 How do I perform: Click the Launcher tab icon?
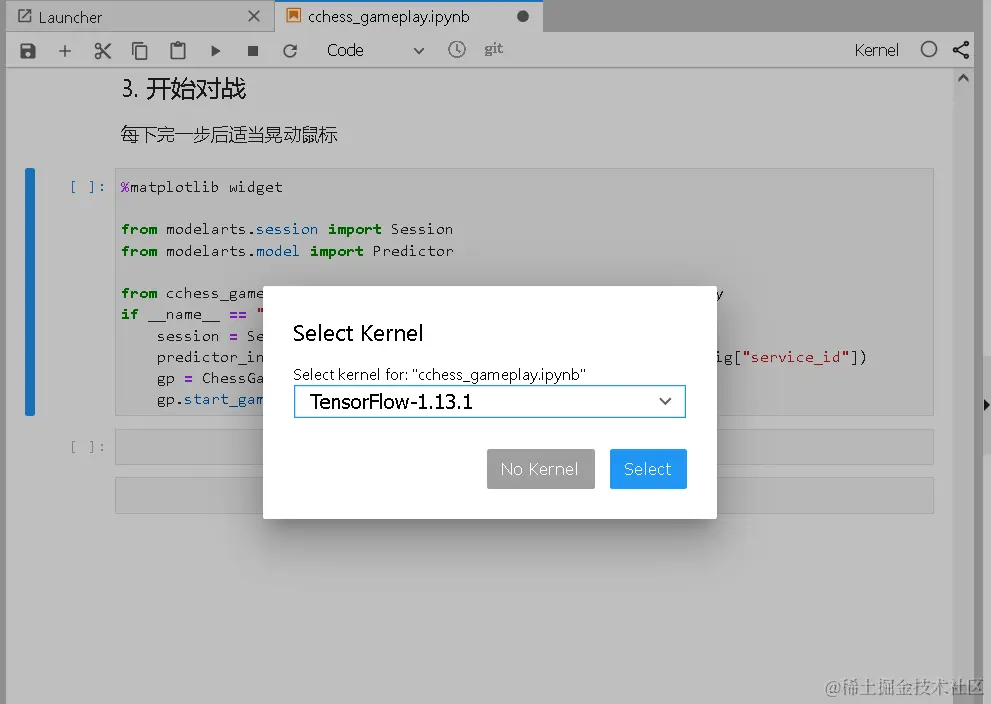[25, 16]
